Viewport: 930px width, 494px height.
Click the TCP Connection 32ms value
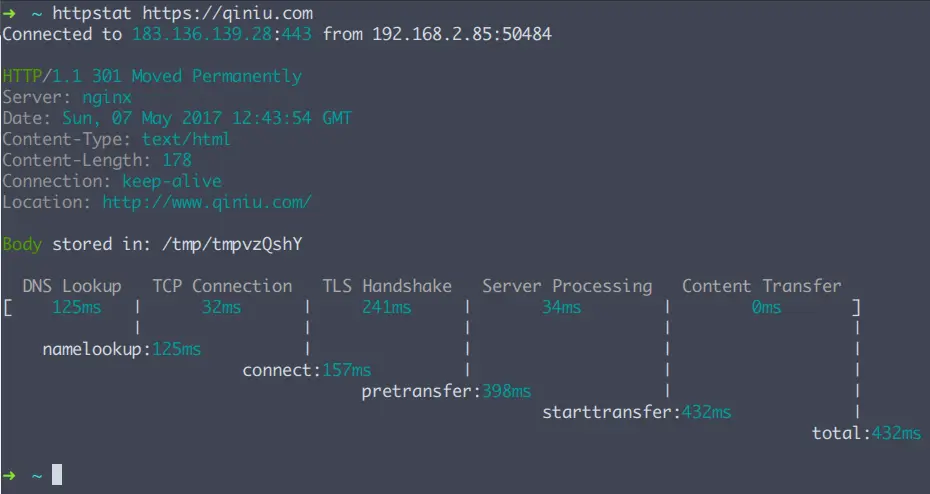[x=221, y=307]
